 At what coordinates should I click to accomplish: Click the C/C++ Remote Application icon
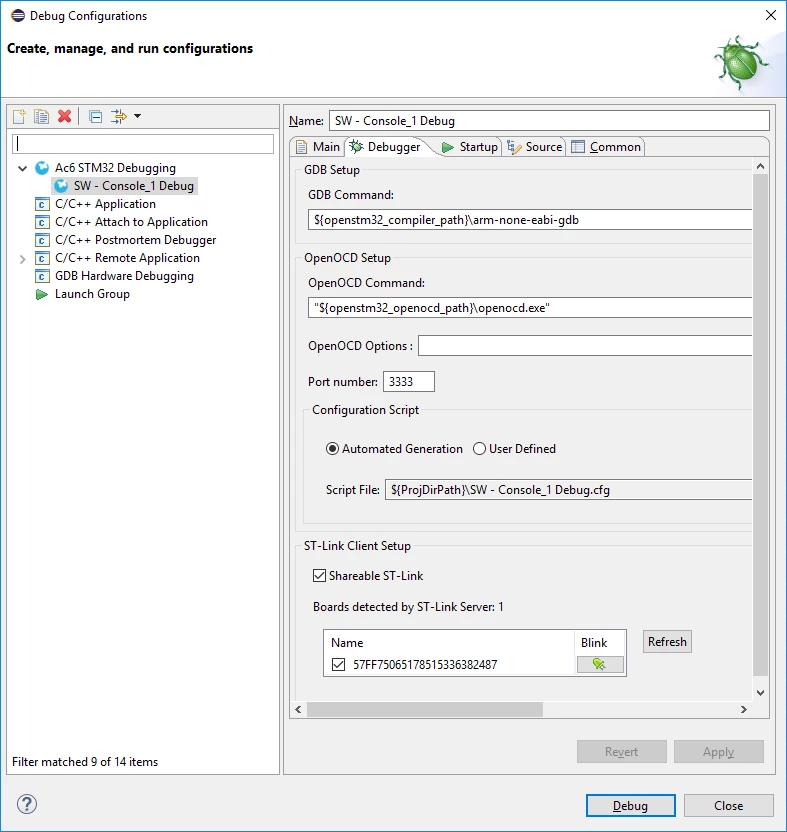coord(42,258)
